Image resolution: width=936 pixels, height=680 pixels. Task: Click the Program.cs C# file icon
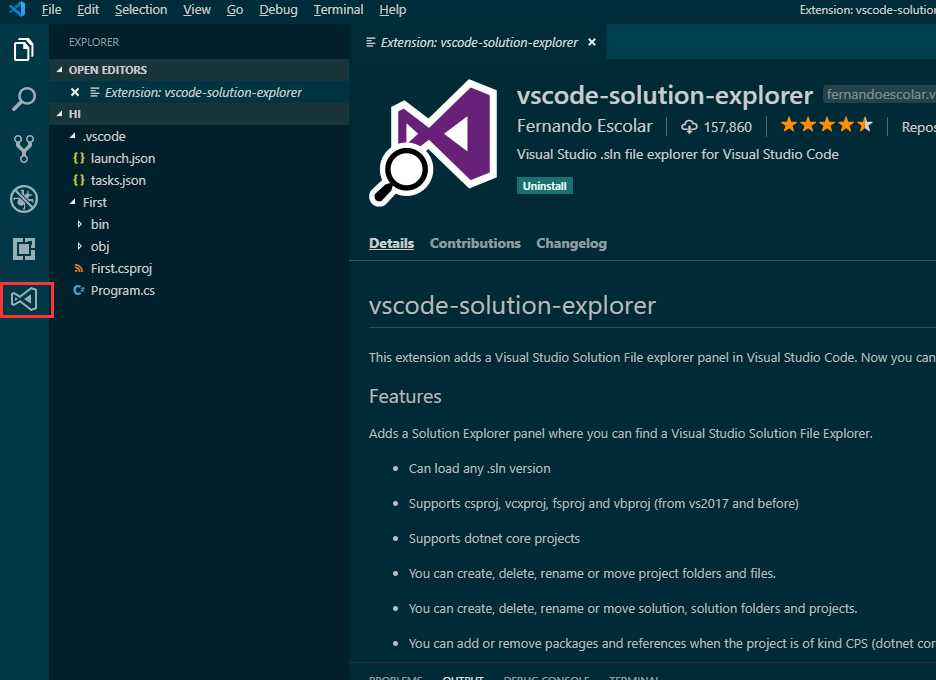(x=78, y=290)
